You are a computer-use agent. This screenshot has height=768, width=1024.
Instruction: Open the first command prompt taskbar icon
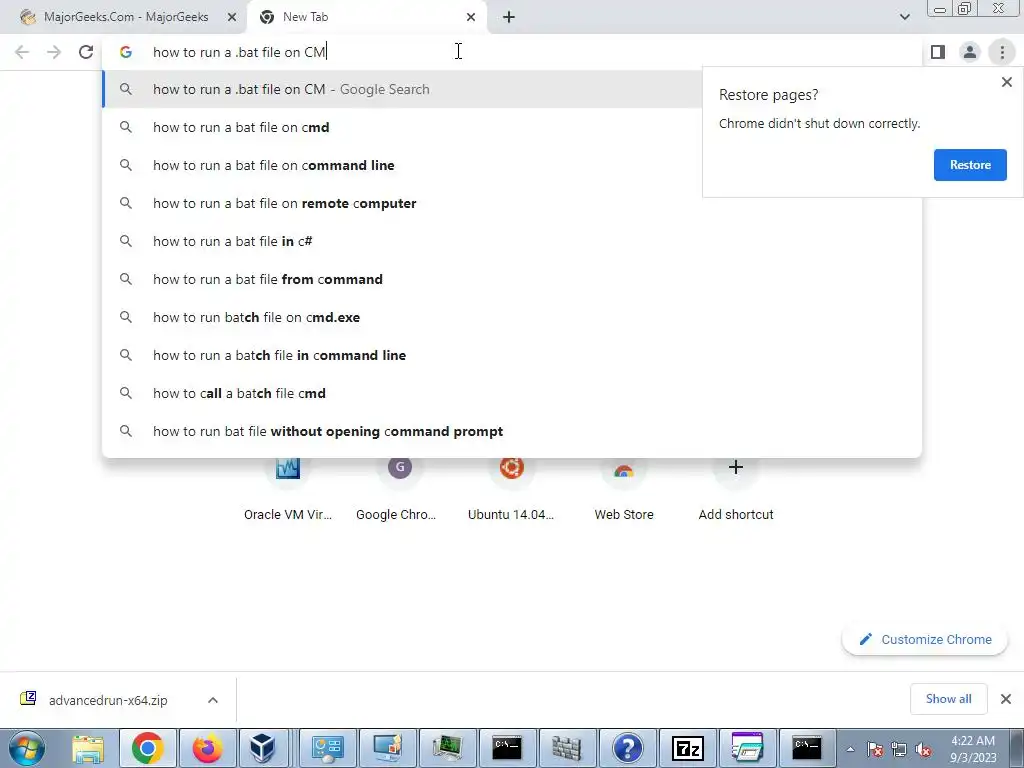coord(507,748)
